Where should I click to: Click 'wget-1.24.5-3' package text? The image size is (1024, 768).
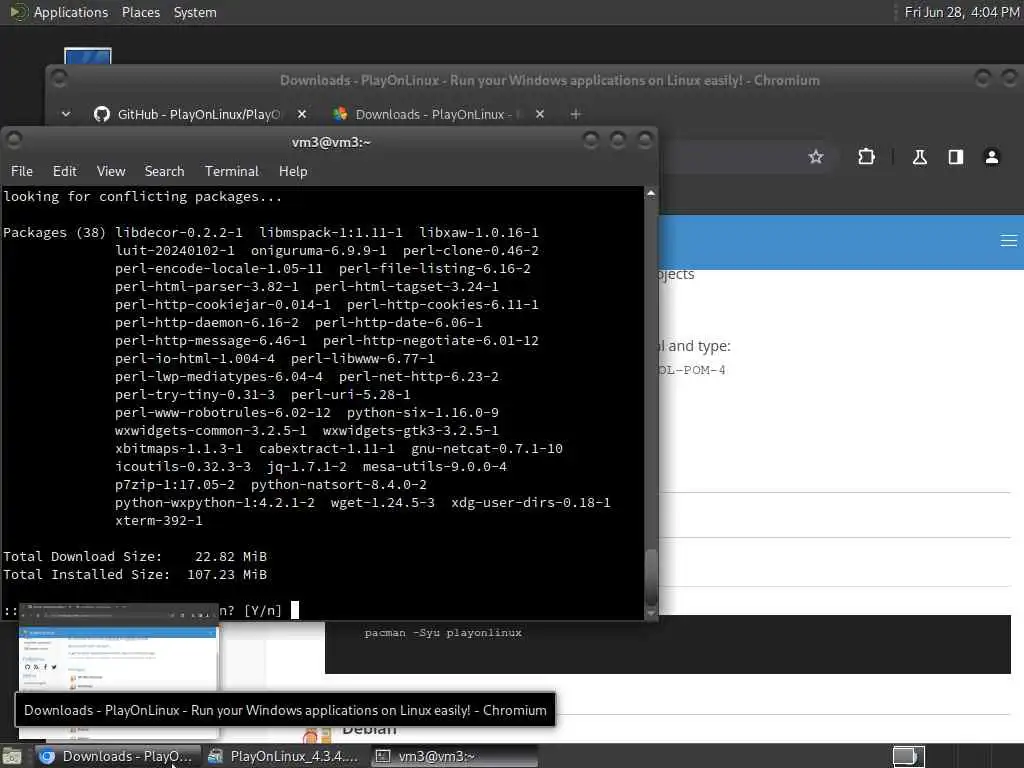383,503
